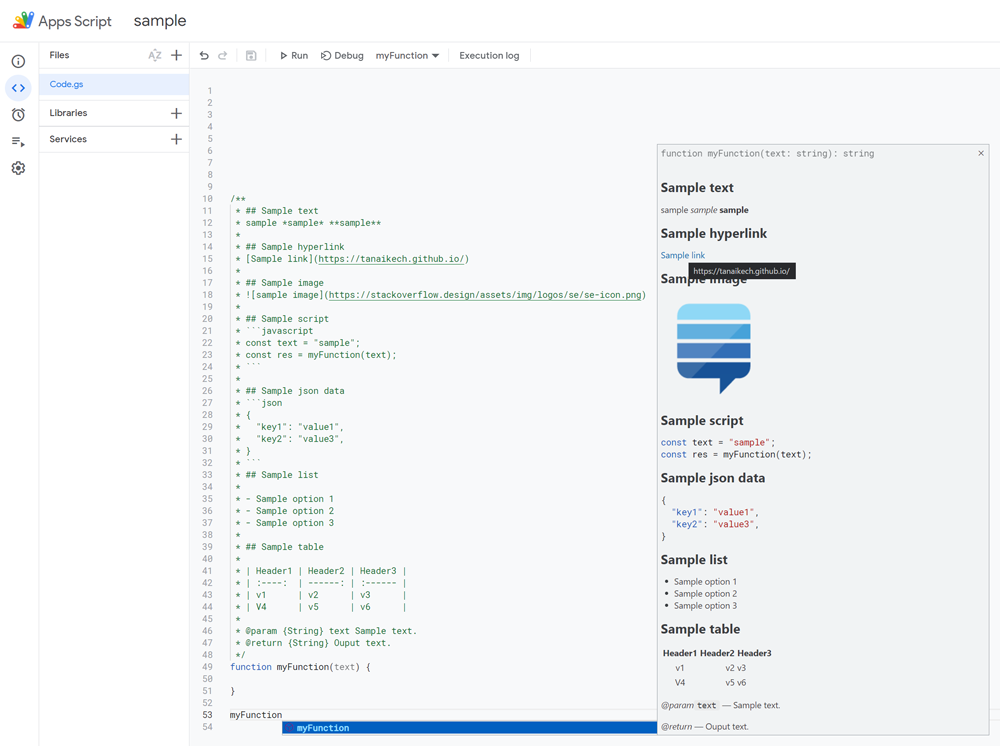Add a library with plus icon

[177, 113]
